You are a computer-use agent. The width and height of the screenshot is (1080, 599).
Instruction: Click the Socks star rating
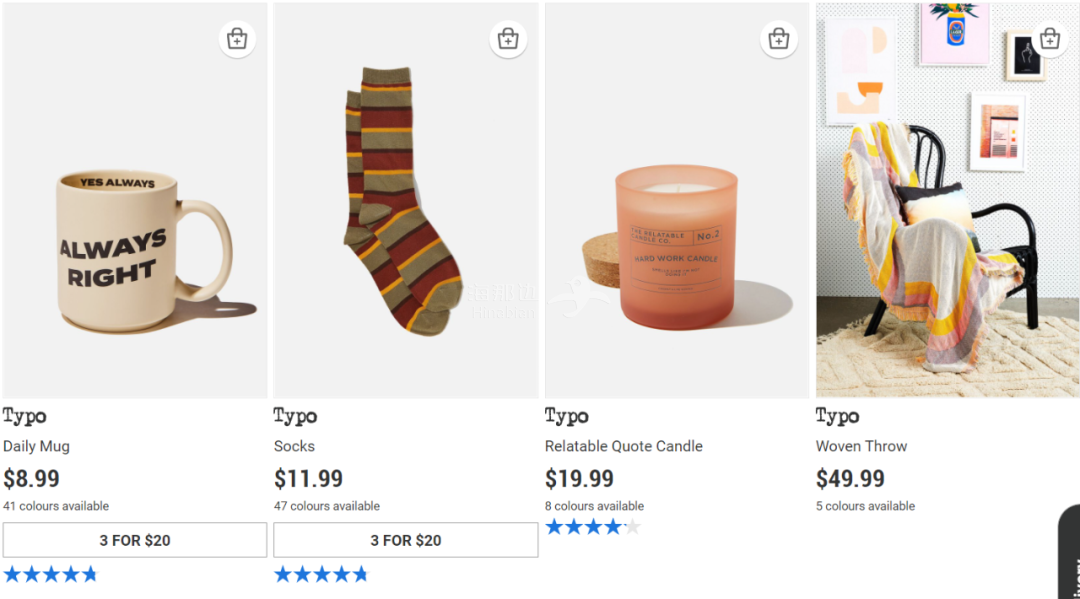coord(321,574)
